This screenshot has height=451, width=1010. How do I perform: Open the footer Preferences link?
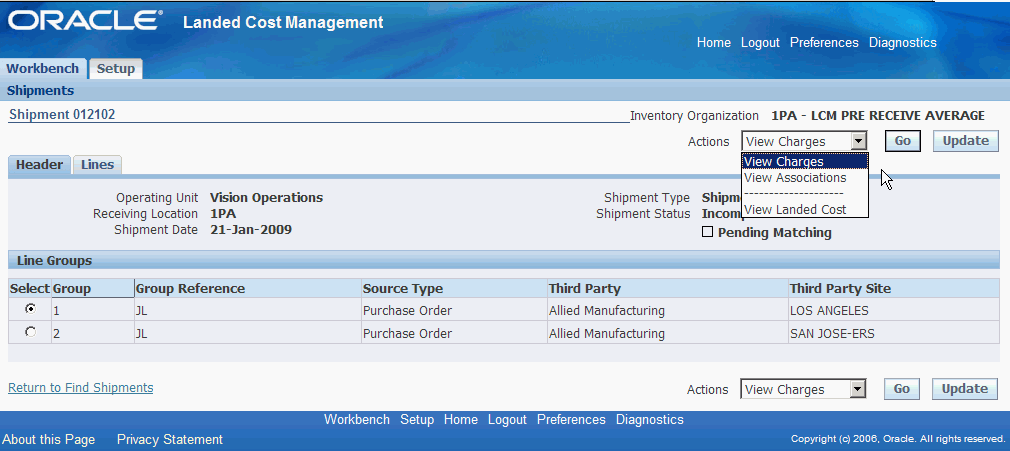pos(571,419)
